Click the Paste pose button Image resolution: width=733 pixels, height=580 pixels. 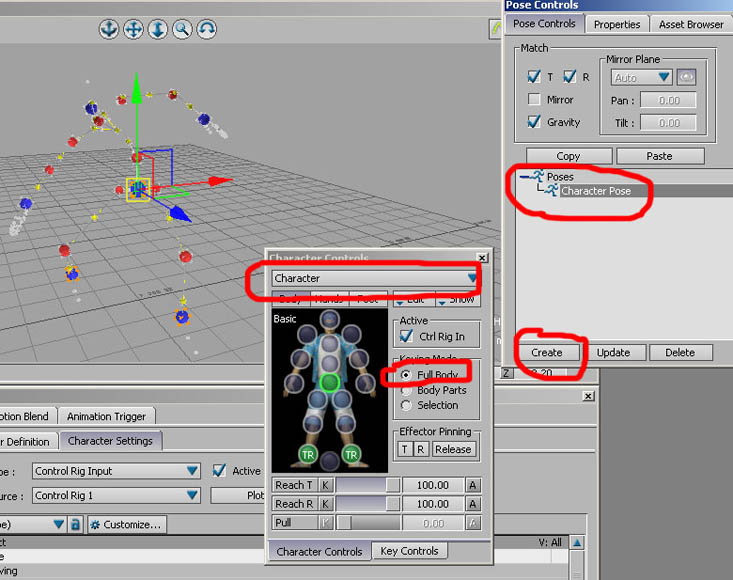[x=660, y=156]
